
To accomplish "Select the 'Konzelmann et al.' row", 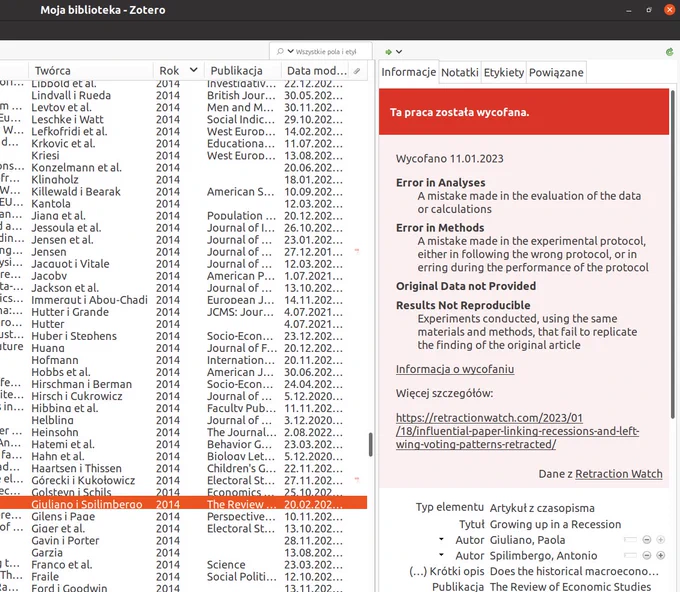I will pyautogui.click(x=183, y=167).
